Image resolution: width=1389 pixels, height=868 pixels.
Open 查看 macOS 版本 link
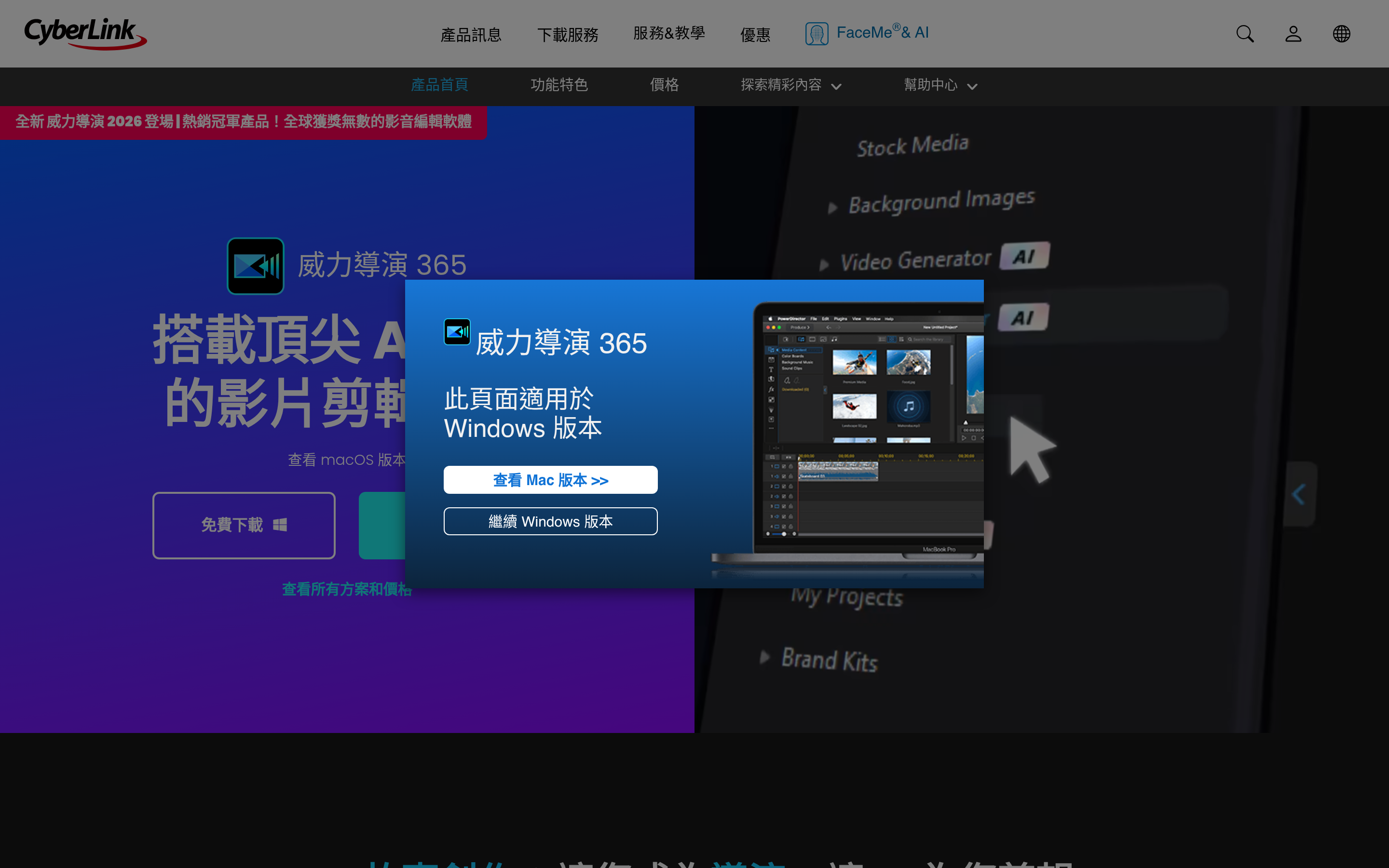[x=347, y=460]
